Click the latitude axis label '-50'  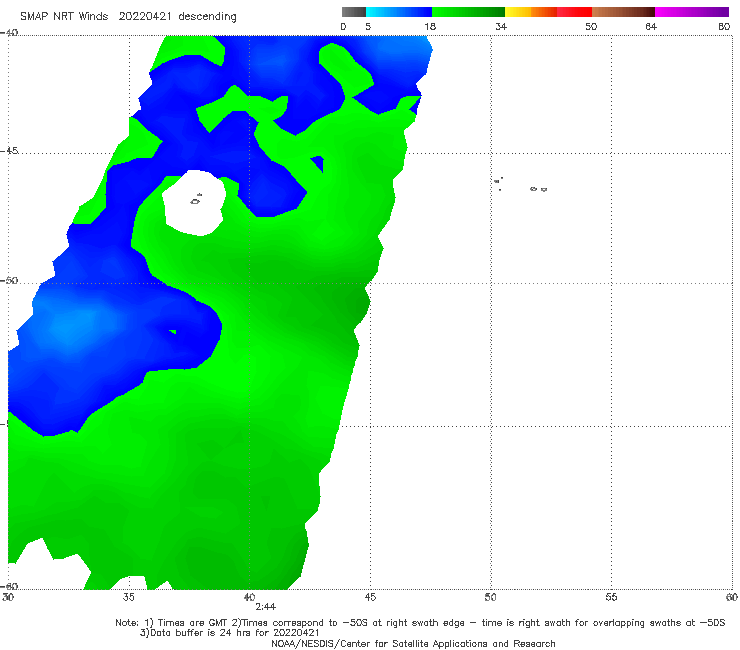[9, 281]
